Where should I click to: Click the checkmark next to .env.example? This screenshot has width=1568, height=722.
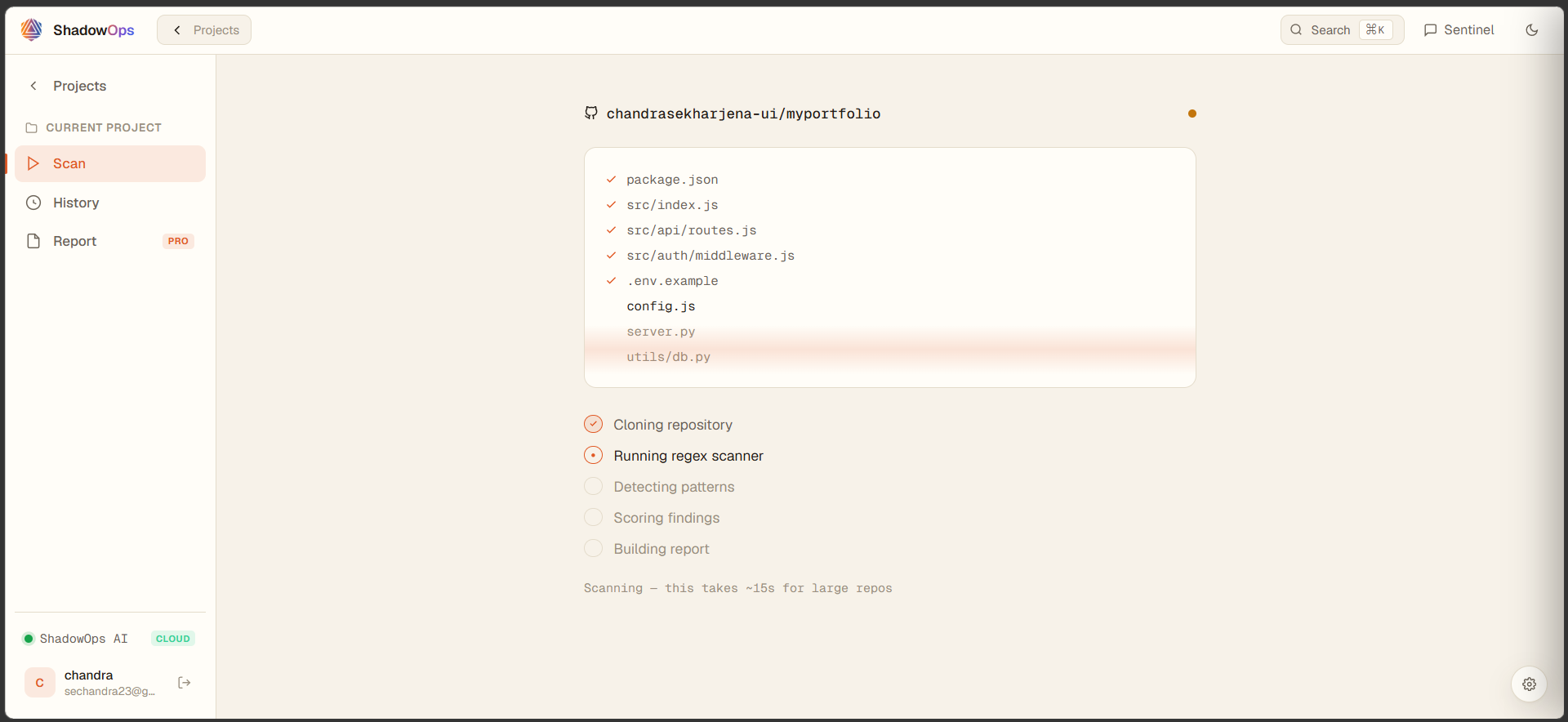tap(611, 281)
